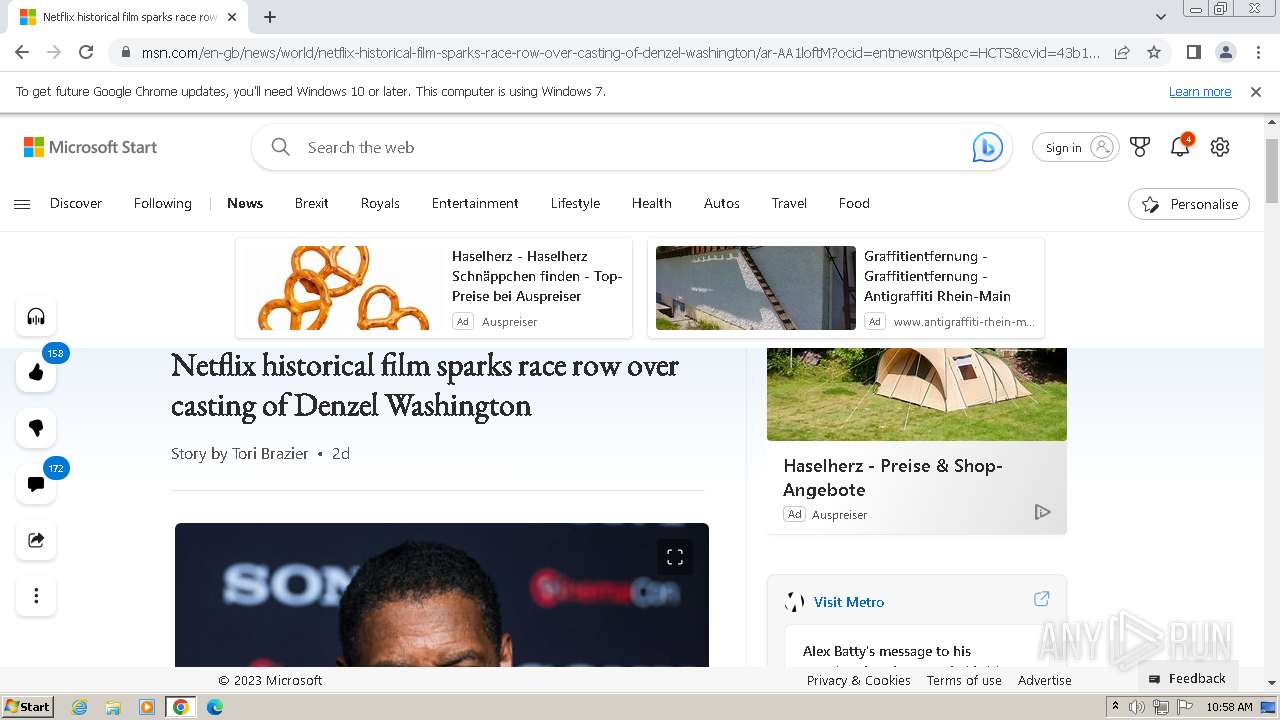Open Terms of use link

tap(964, 680)
